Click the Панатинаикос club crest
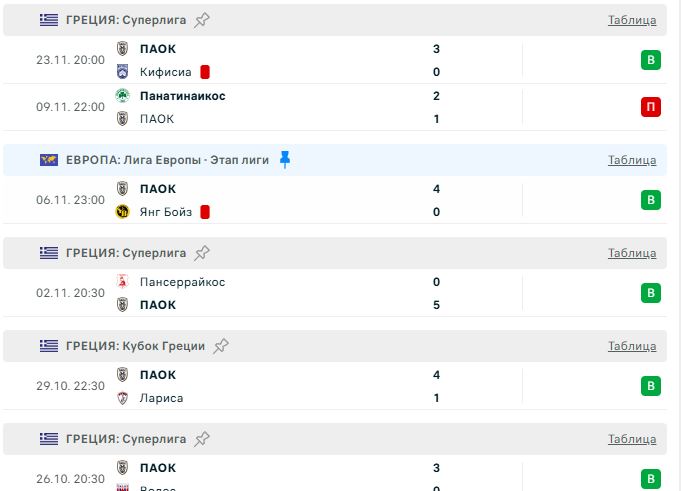Image resolution: width=681 pixels, height=491 pixels. [122, 96]
